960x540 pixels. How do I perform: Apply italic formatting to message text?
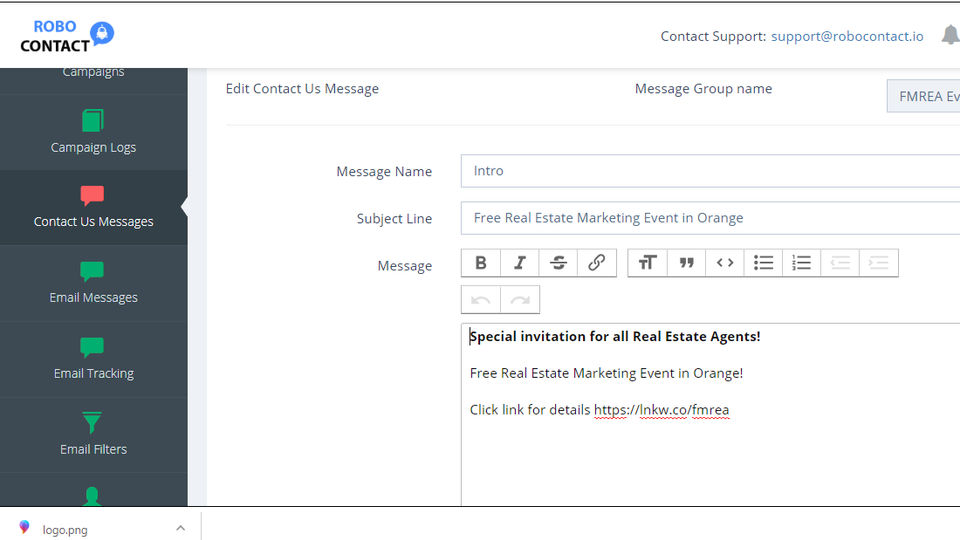(519, 263)
